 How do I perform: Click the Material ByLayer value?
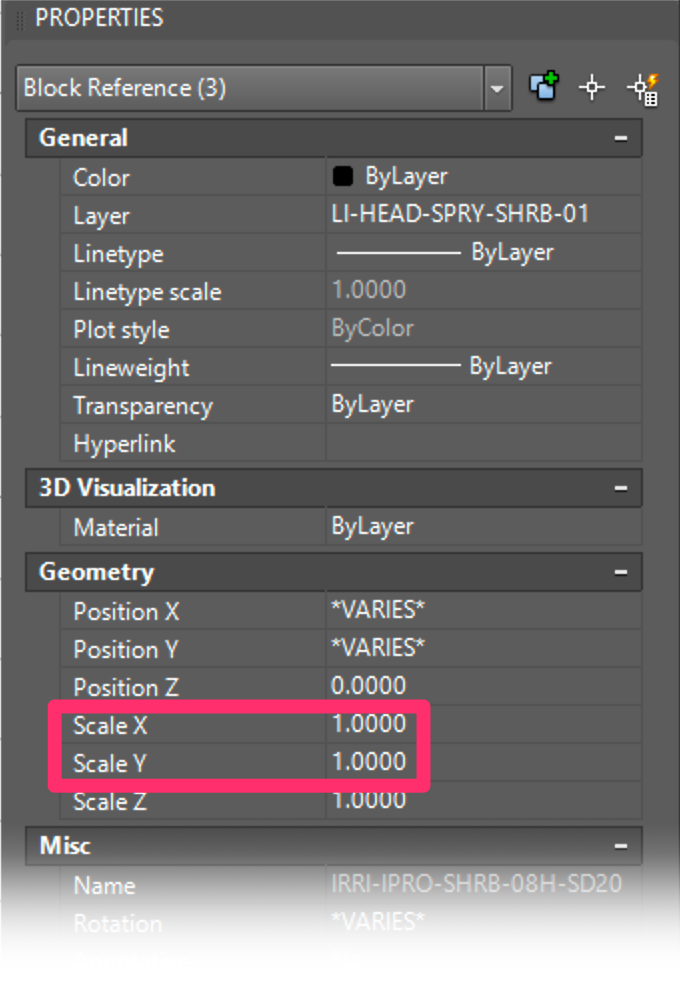(372, 526)
